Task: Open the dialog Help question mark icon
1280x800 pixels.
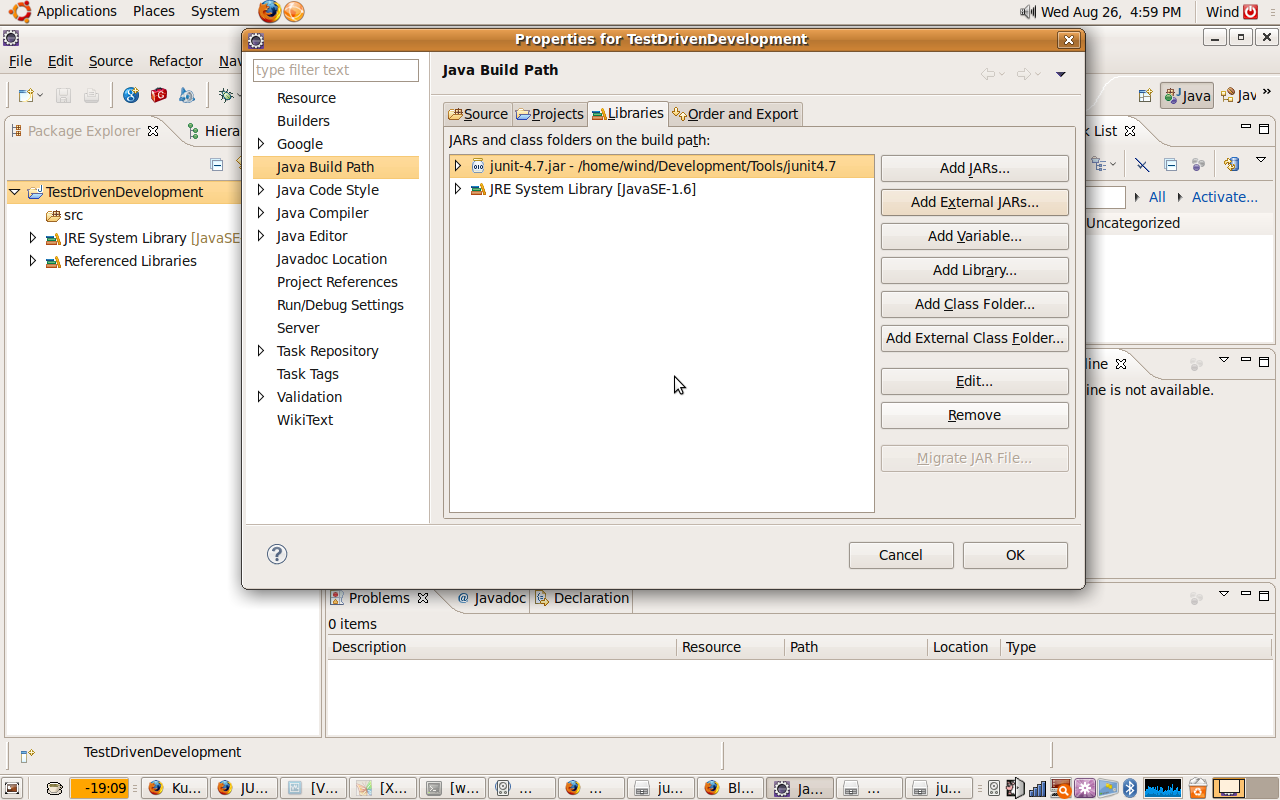Action: (x=277, y=554)
